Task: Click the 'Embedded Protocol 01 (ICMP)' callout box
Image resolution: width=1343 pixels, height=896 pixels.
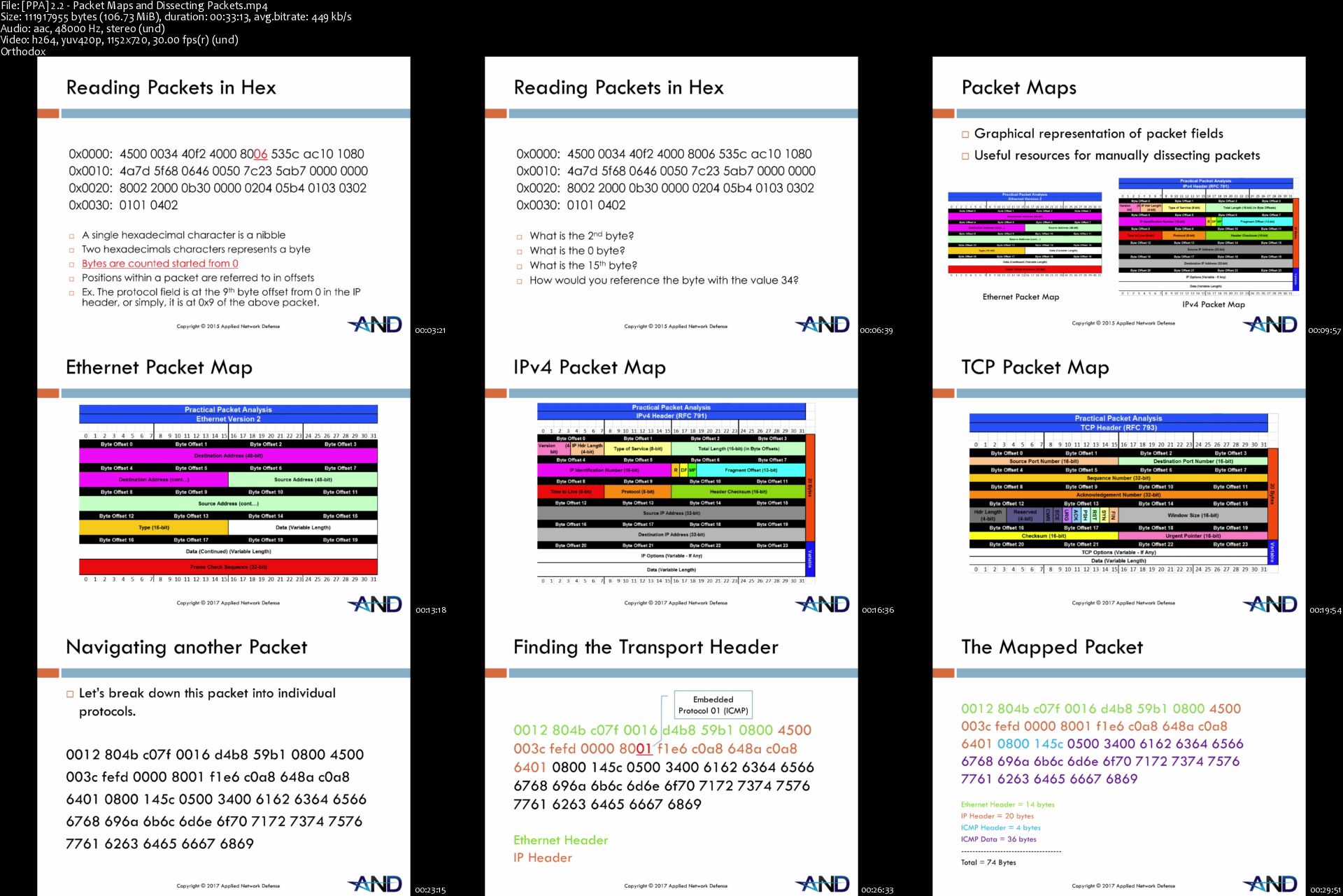Action: coord(713,705)
